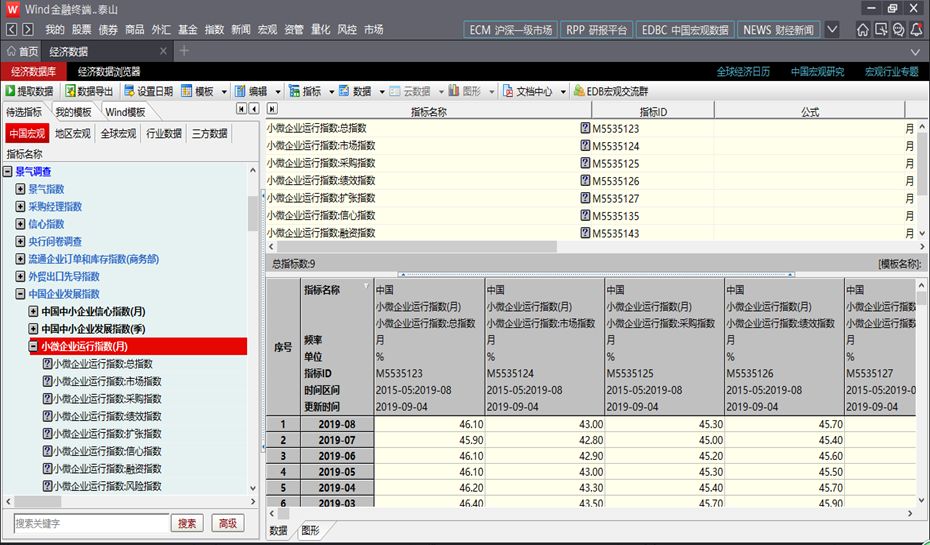Expand the 景气指数 tree node

click(x=20, y=189)
